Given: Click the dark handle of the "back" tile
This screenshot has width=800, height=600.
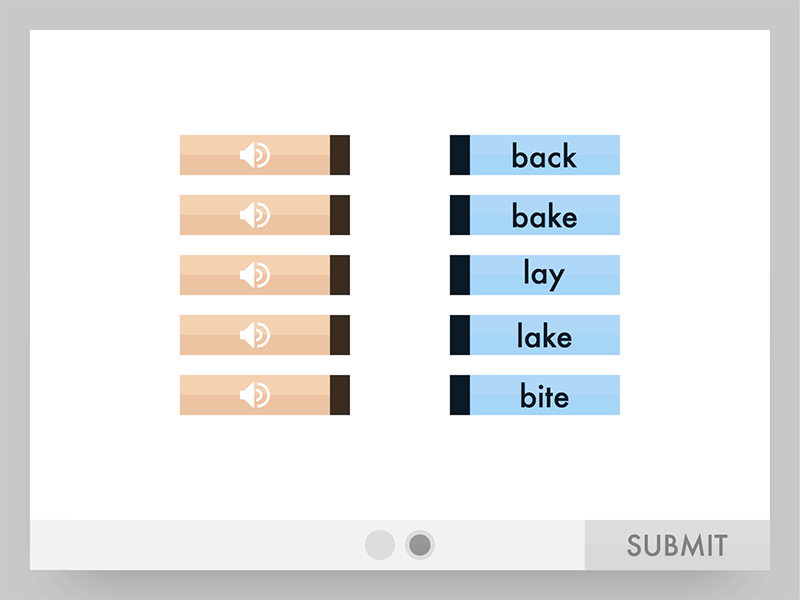Looking at the screenshot, I should [x=459, y=155].
